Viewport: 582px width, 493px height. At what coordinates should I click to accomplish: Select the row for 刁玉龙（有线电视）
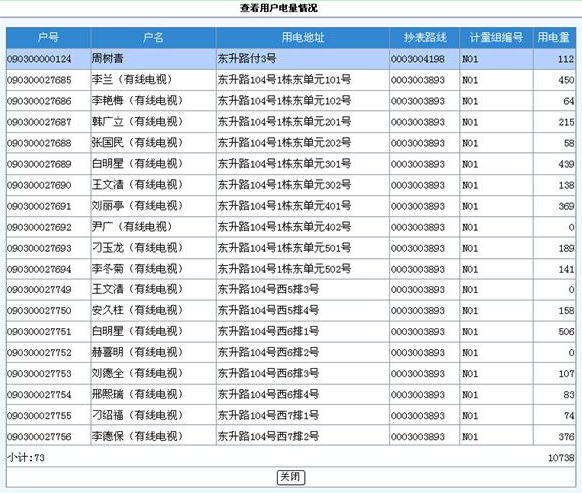(291, 248)
